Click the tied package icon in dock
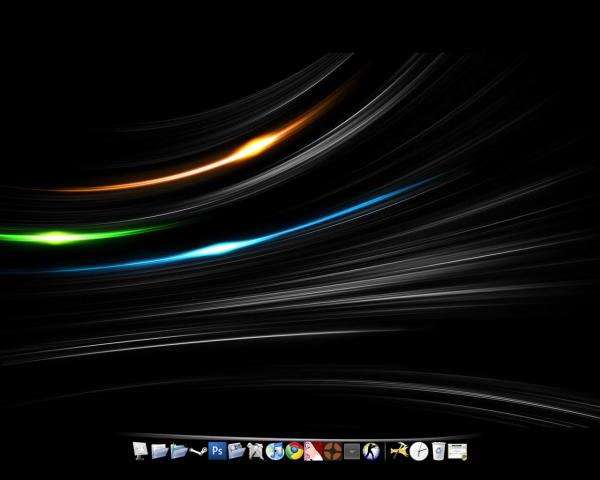The height and width of the screenshot is (480, 600). (255, 451)
